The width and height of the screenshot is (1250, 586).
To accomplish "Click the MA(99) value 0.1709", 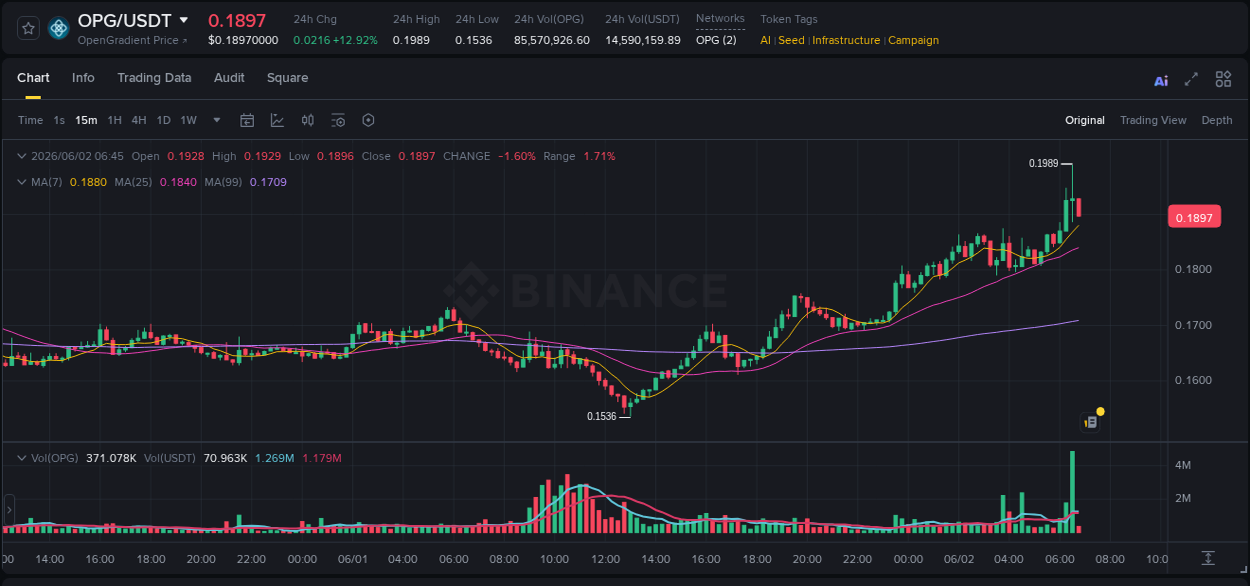I will click(268, 182).
